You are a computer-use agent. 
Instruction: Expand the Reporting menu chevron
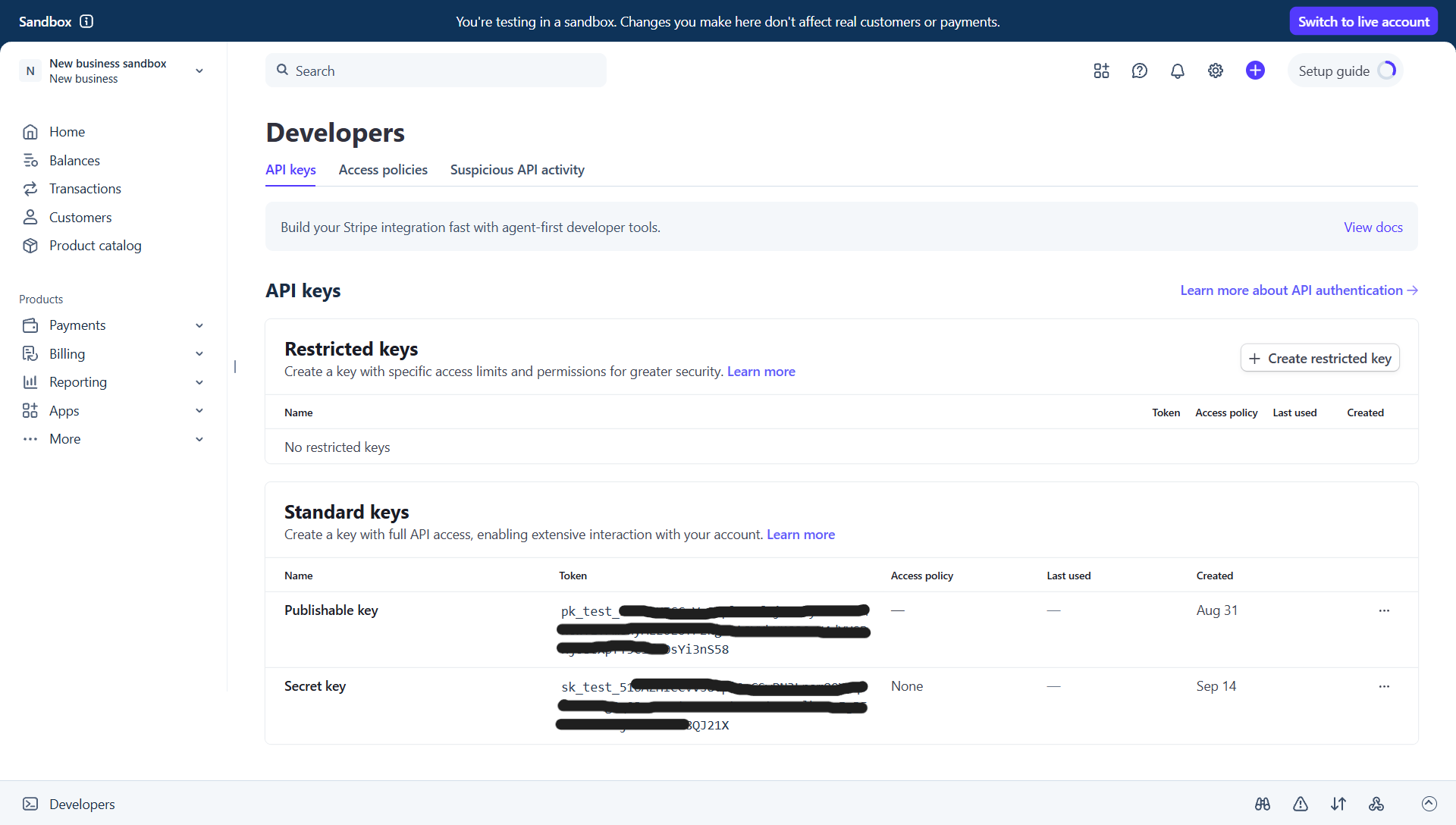pos(199,382)
